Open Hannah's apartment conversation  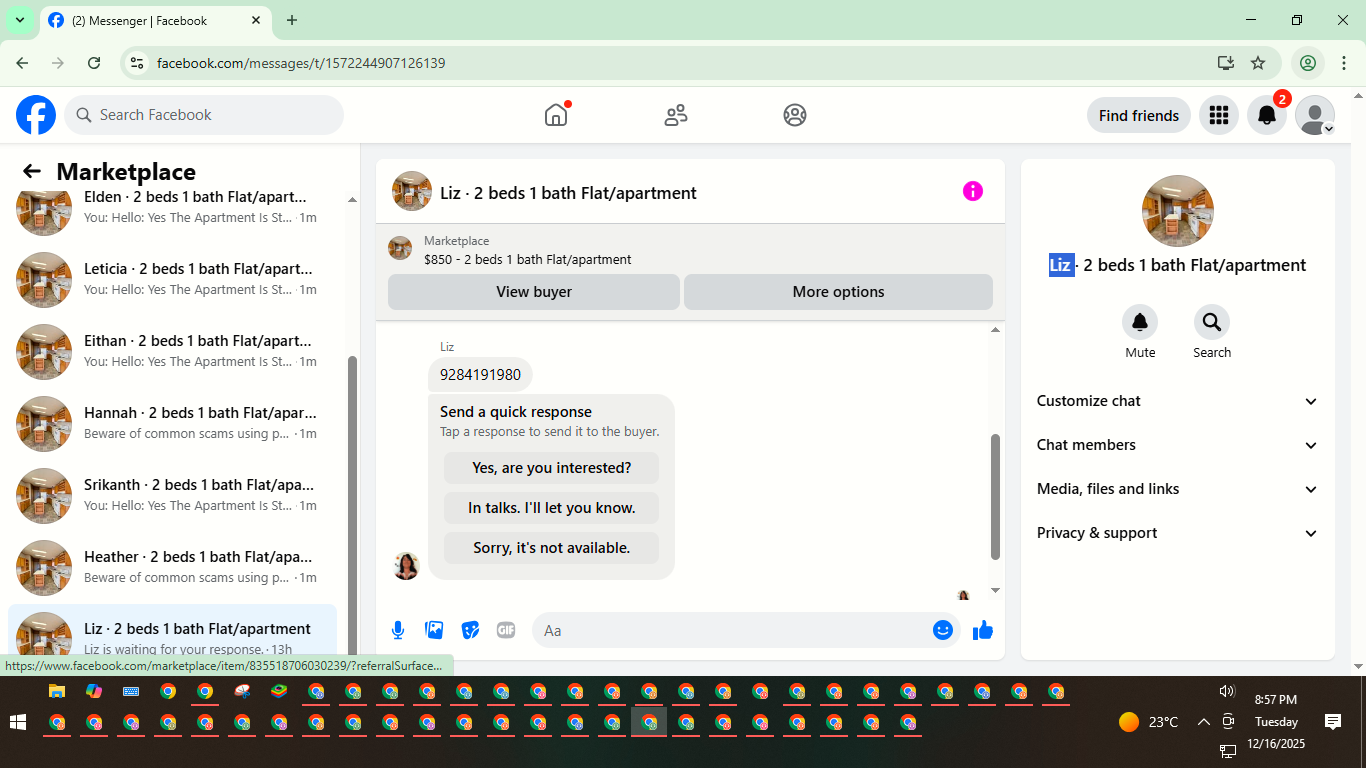point(172,423)
